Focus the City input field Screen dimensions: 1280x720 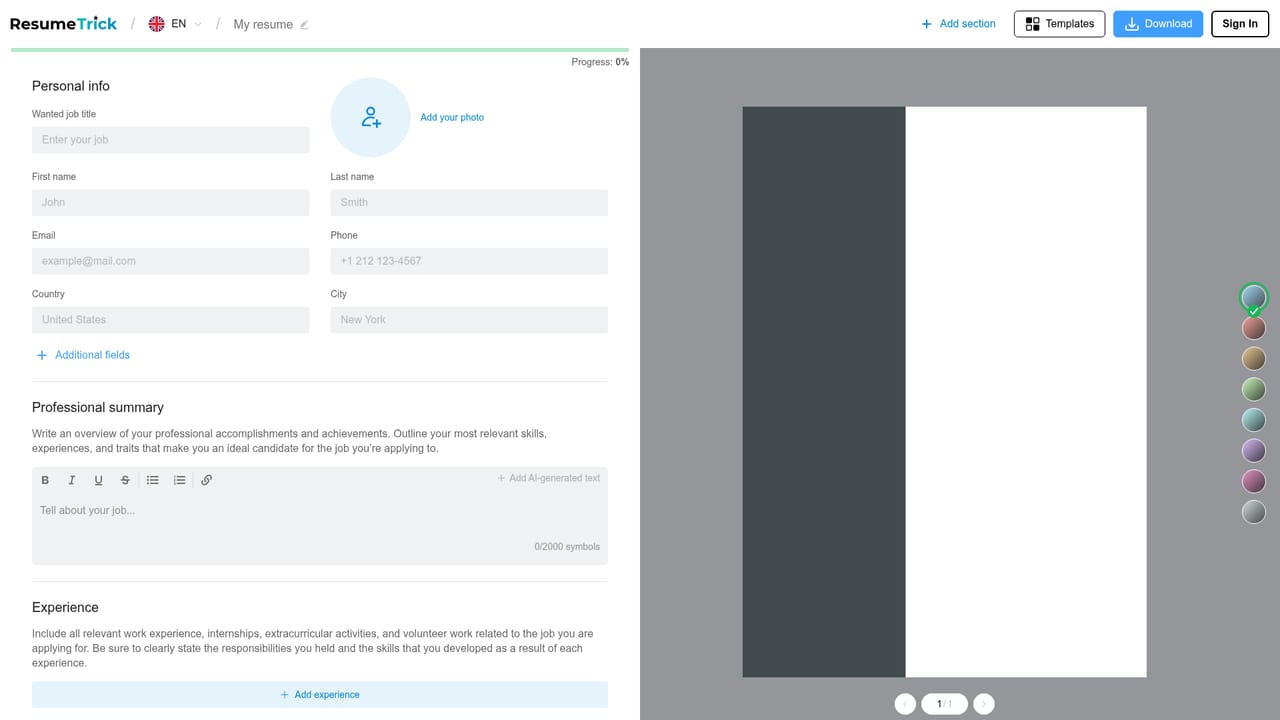pyautogui.click(x=469, y=320)
